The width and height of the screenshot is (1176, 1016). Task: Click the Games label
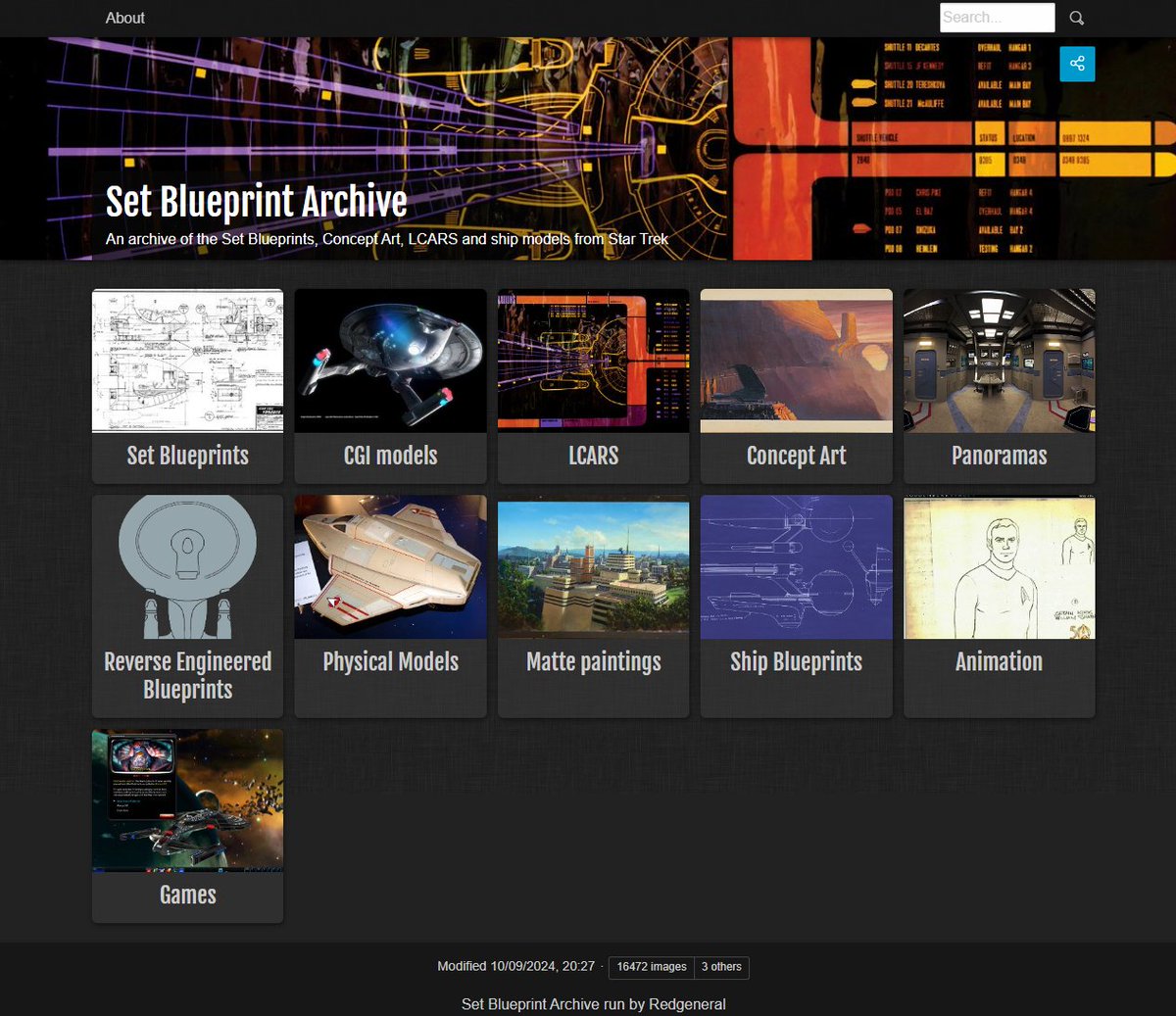click(187, 895)
